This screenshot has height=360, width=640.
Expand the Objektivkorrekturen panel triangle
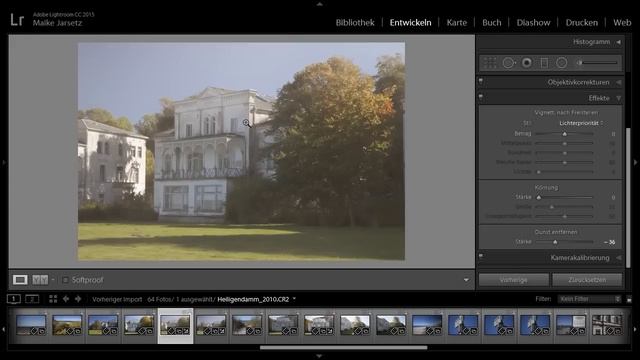[x=618, y=82]
